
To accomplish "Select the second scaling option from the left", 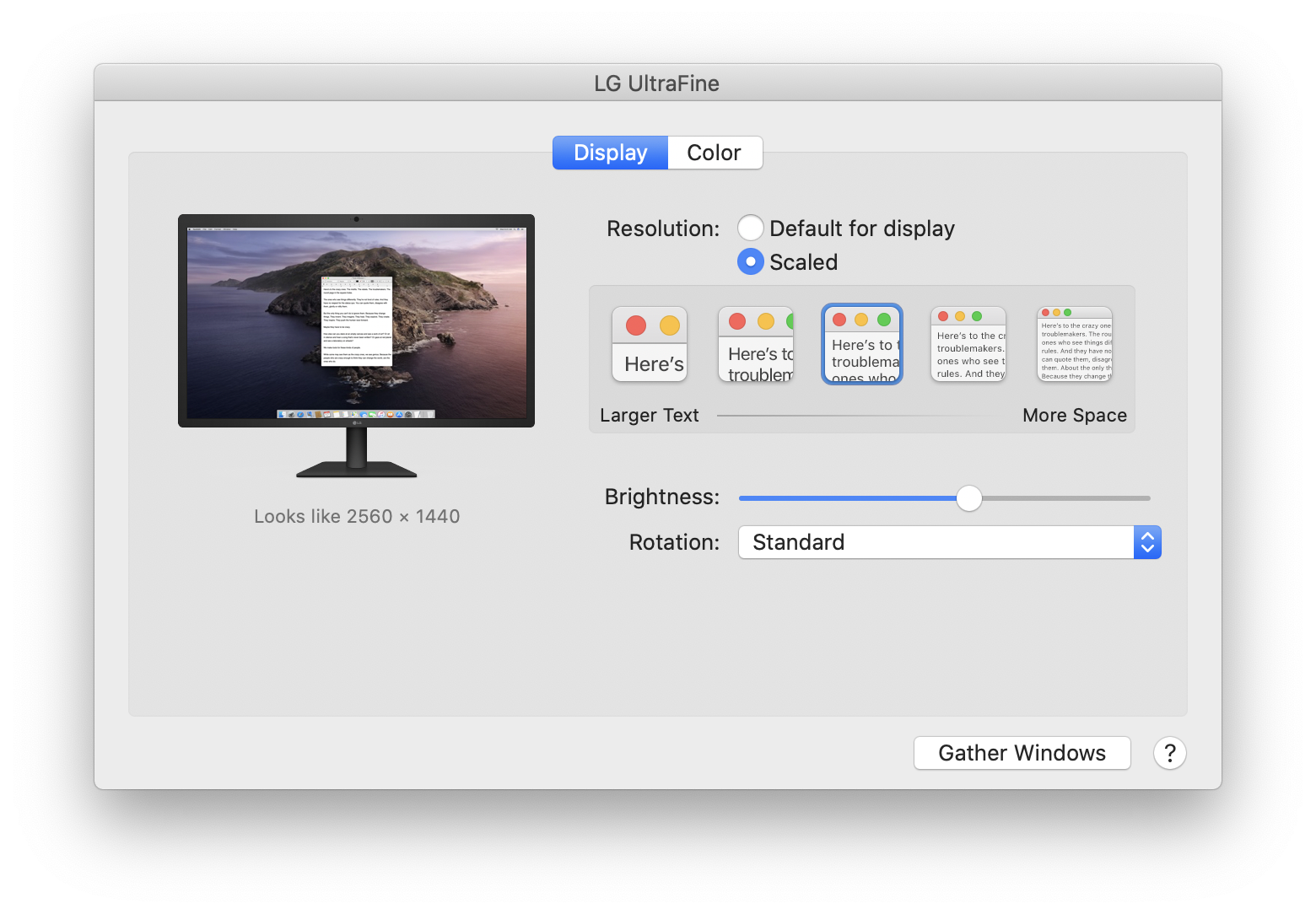I will tap(755, 344).
